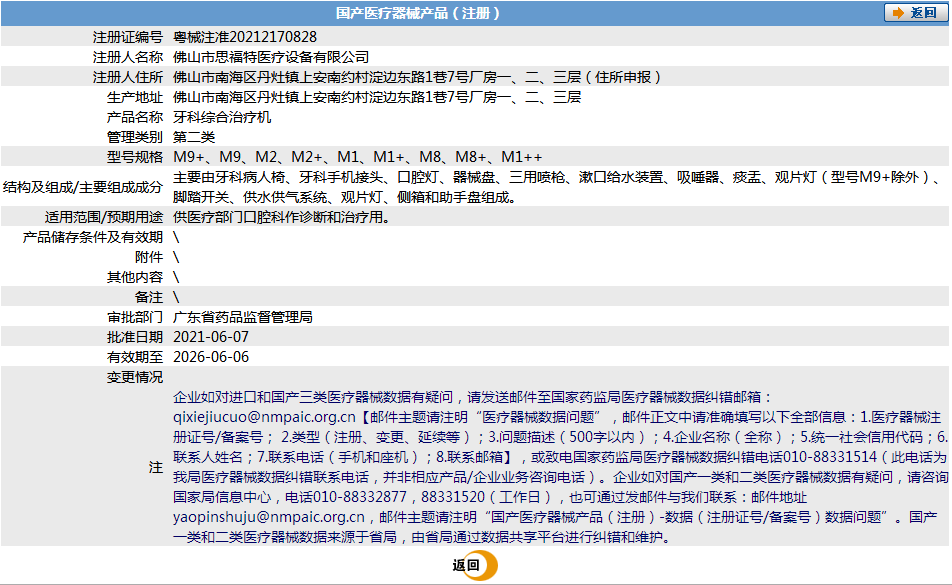952x585 pixels.
Task: Click the 其他内容 label
Action: click(x=135, y=277)
